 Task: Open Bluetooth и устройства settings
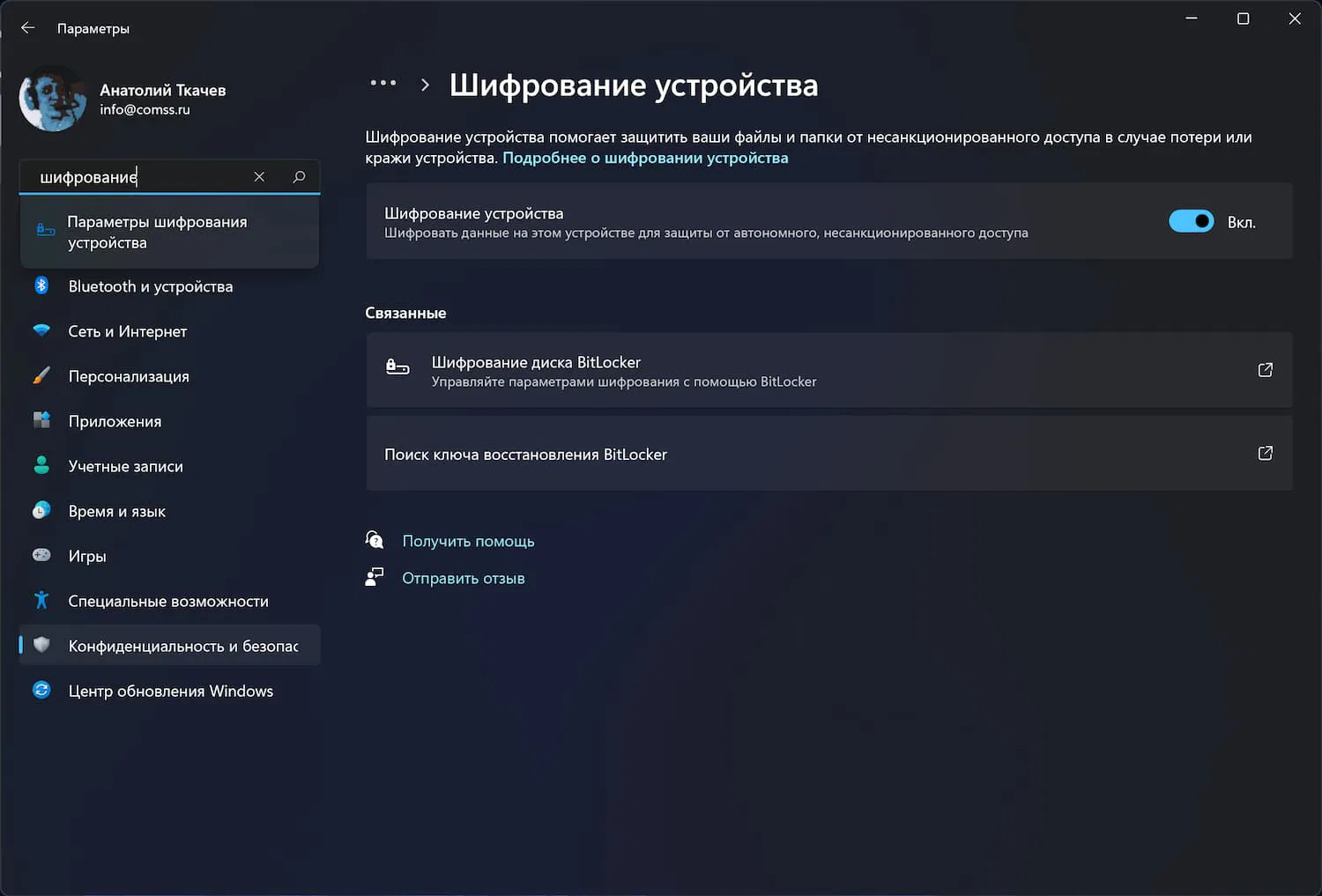(x=169, y=286)
